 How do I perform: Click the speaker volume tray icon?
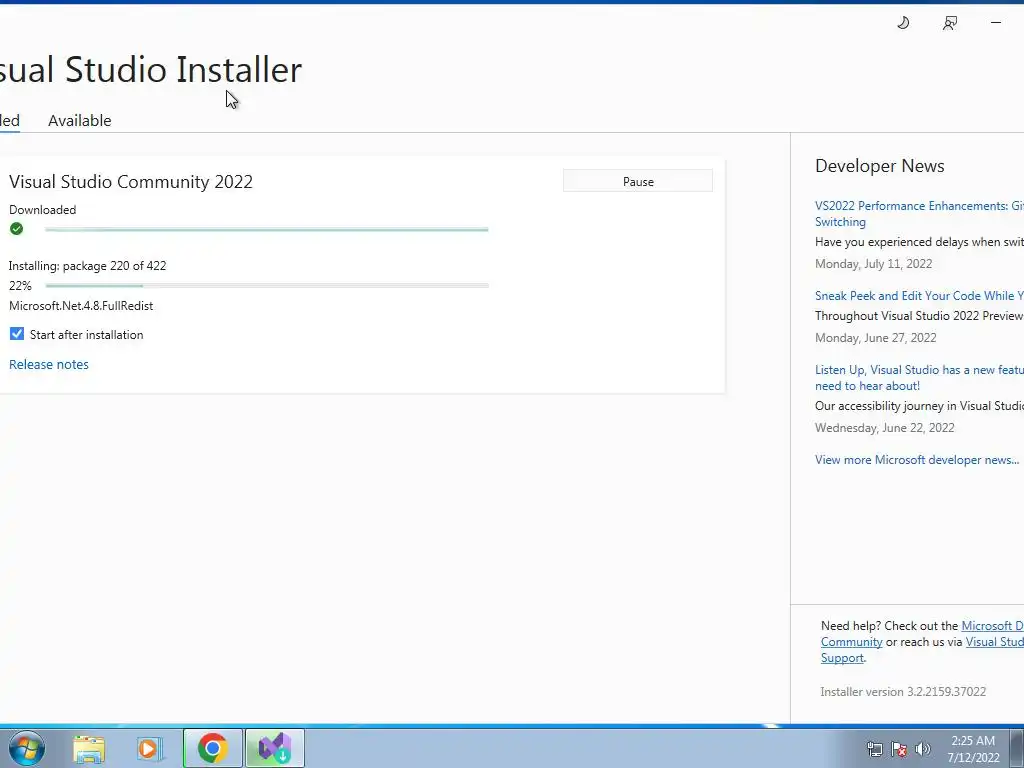[923, 749]
